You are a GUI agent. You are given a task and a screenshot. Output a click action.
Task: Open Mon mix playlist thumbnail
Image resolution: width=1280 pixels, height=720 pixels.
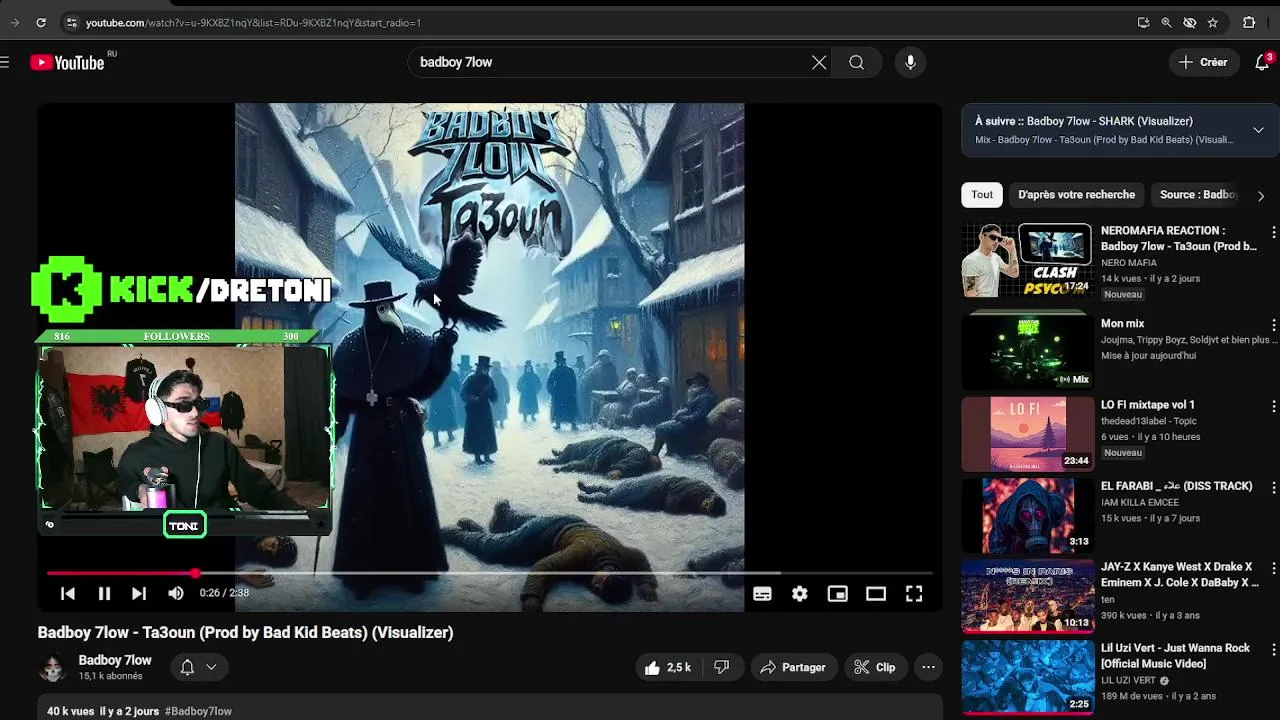pyautogui.click(x=1028, y=352)
